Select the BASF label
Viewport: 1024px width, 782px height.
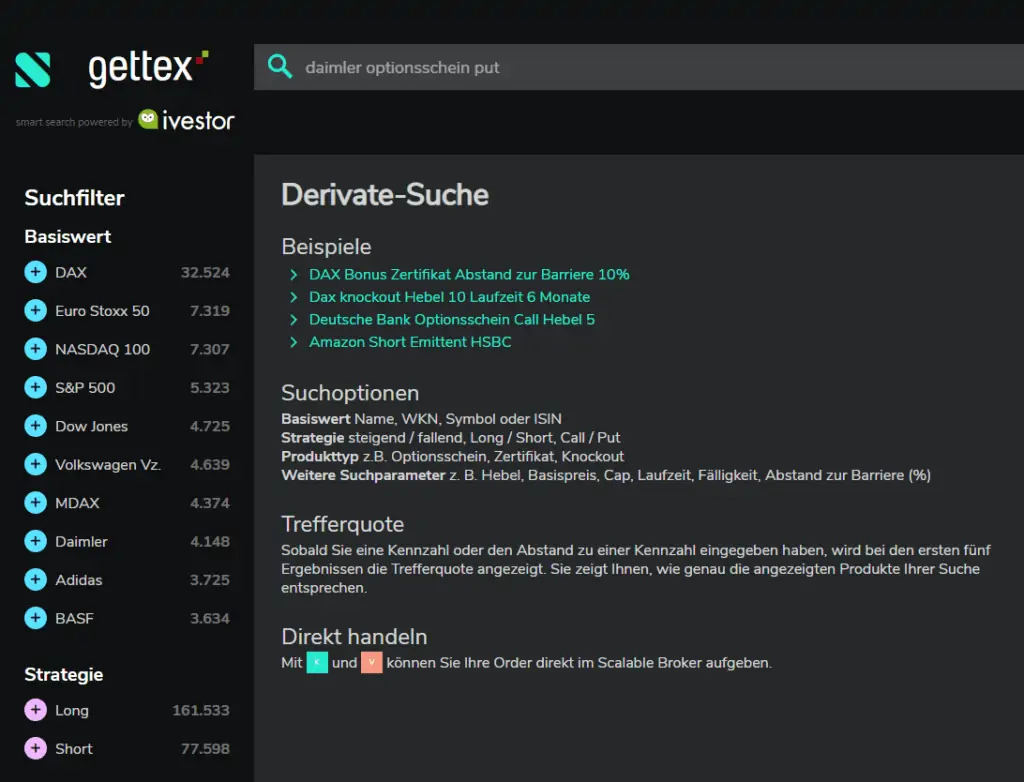click(x=74, y=619)
